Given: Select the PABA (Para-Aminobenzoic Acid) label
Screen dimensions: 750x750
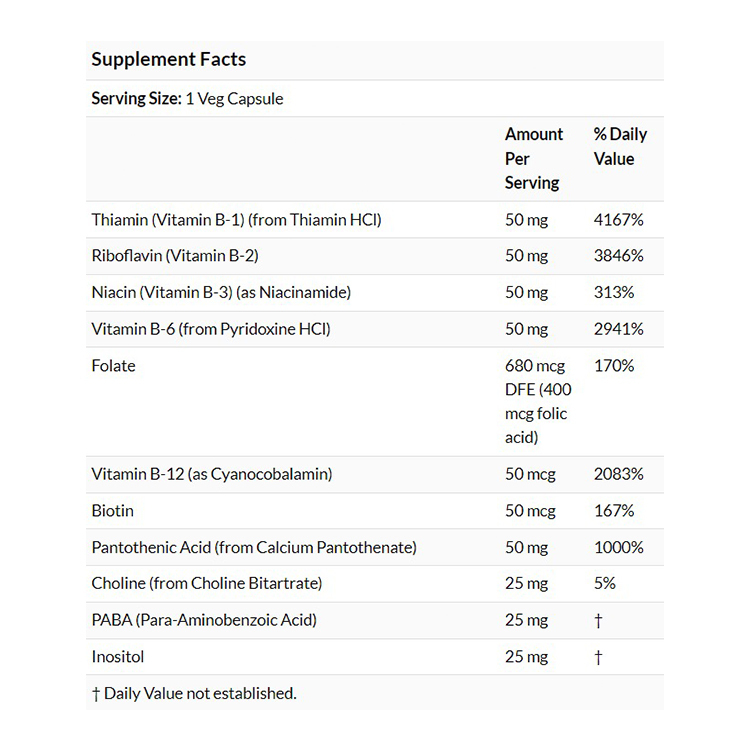Looking at the screenshot, I should (203, 620).
